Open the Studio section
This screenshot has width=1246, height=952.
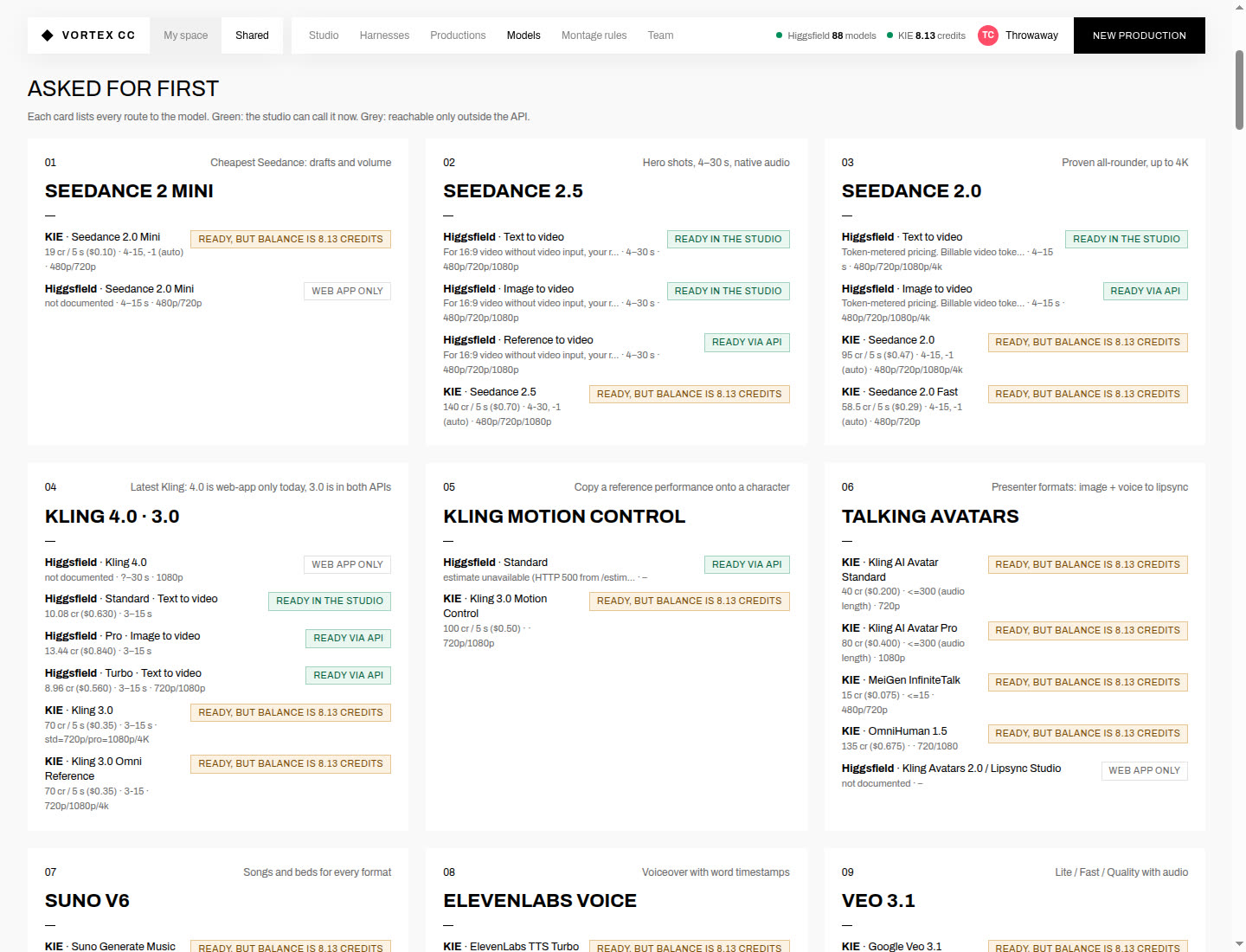324,35
